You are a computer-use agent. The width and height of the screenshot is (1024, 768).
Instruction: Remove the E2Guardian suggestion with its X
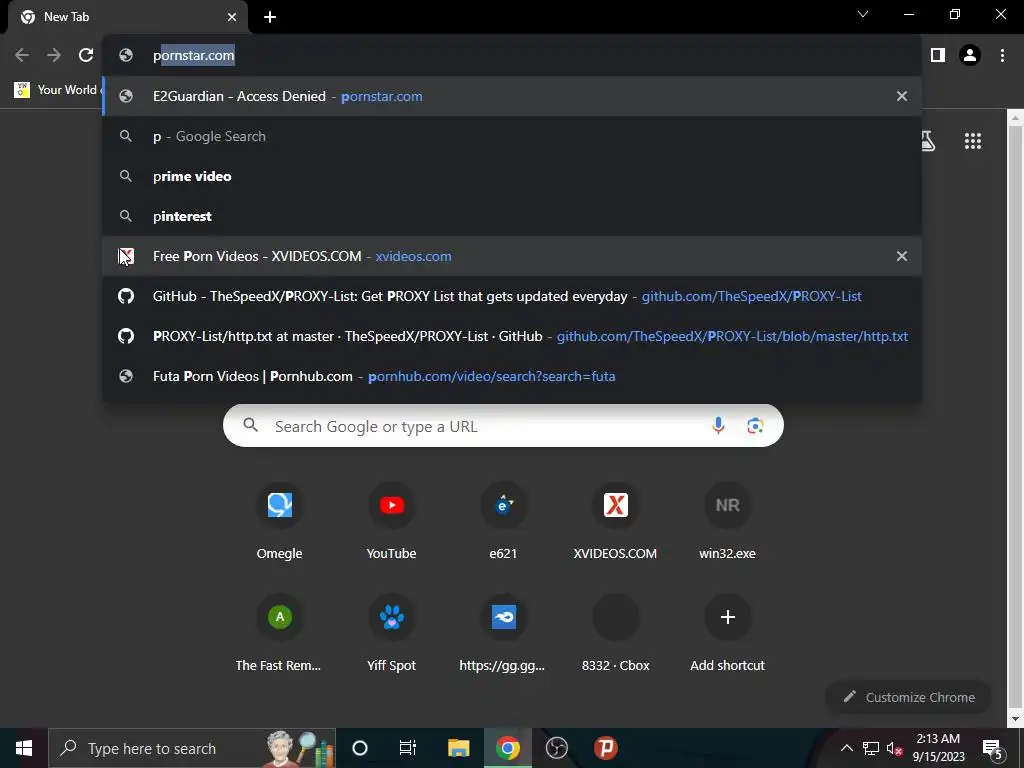pyautogui.click(x=902, y=97)
